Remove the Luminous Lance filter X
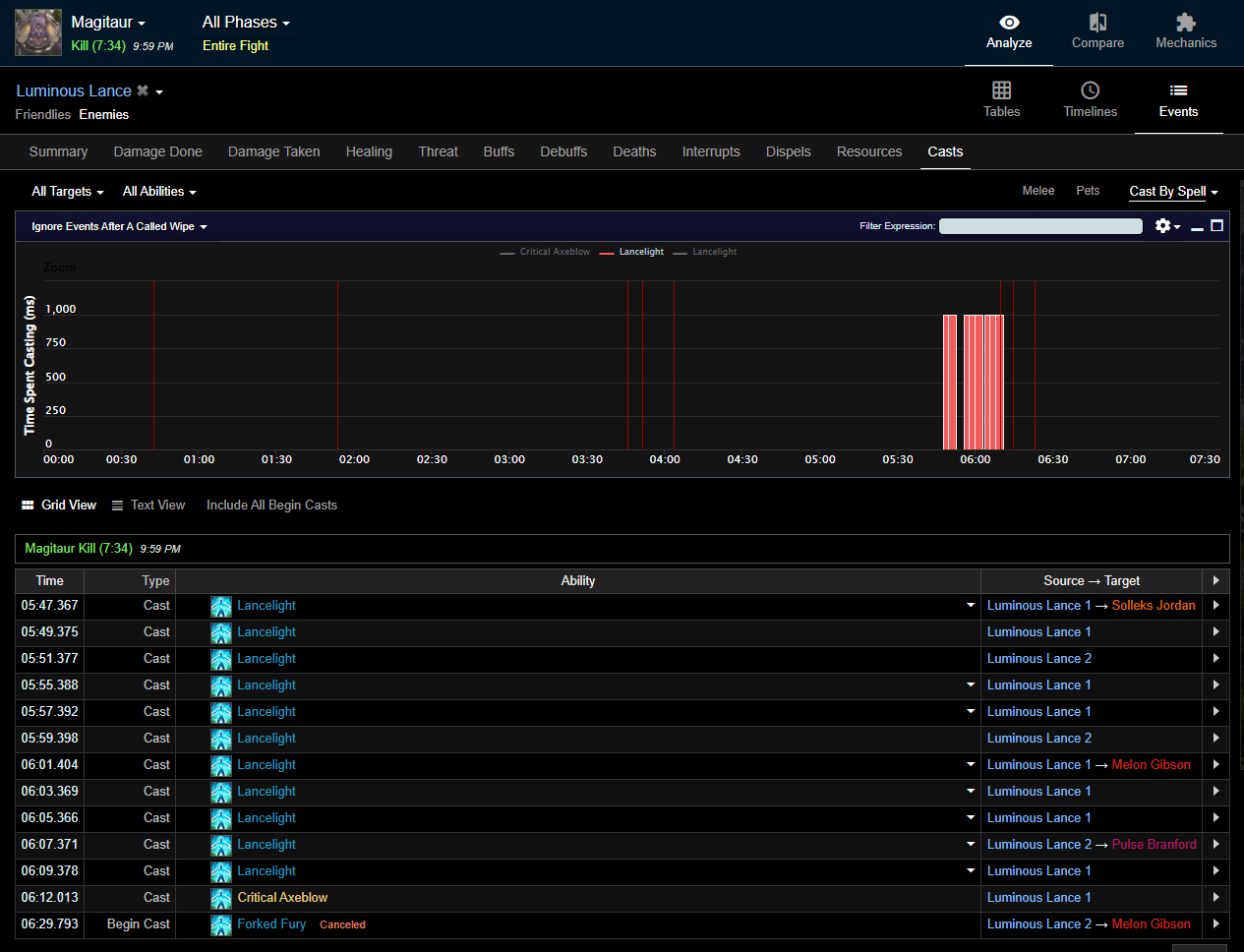 143,90
